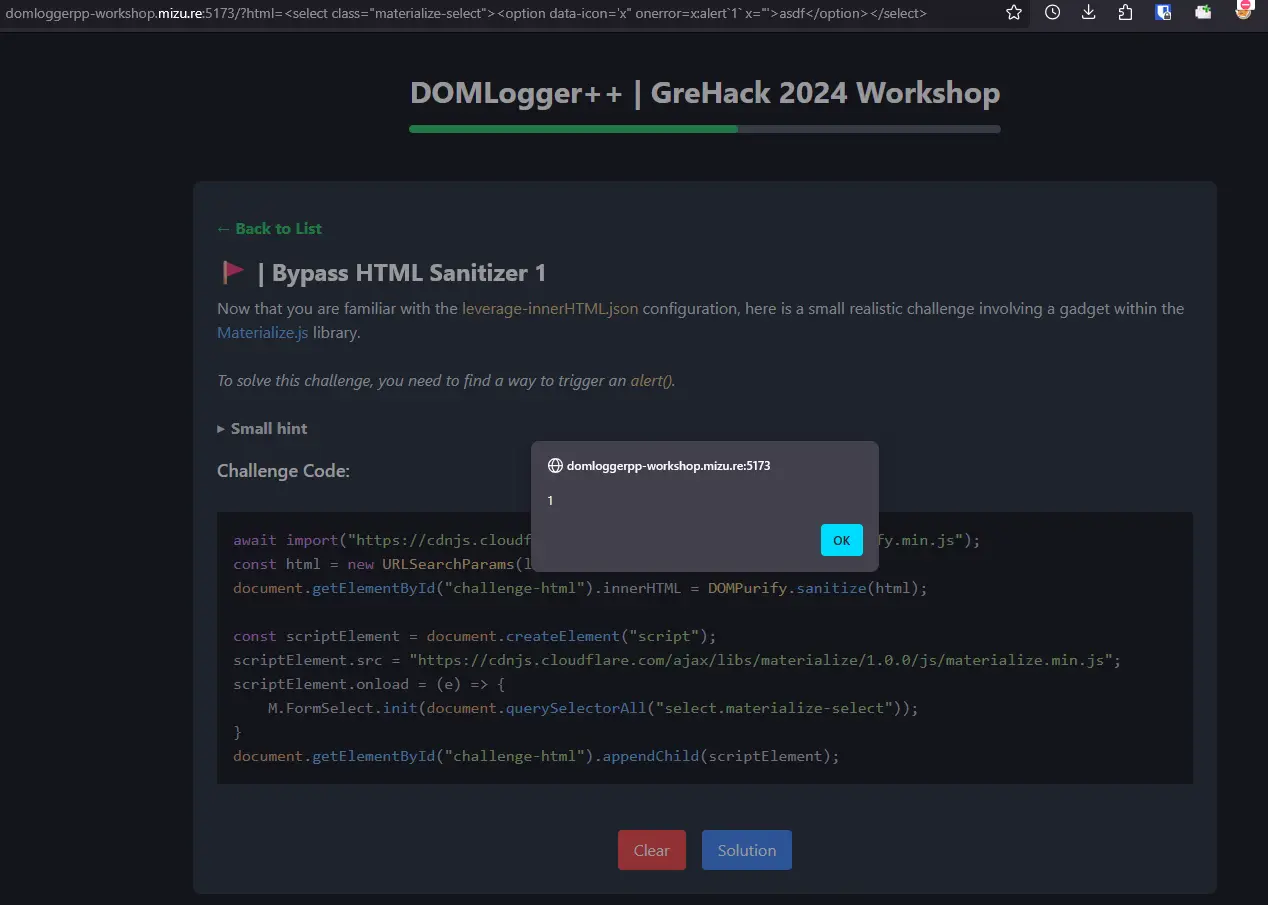This screenshot has height=905, width=1268.
Task: Reveal the answer with the Solution button
Action: click(x=746, y=850)
